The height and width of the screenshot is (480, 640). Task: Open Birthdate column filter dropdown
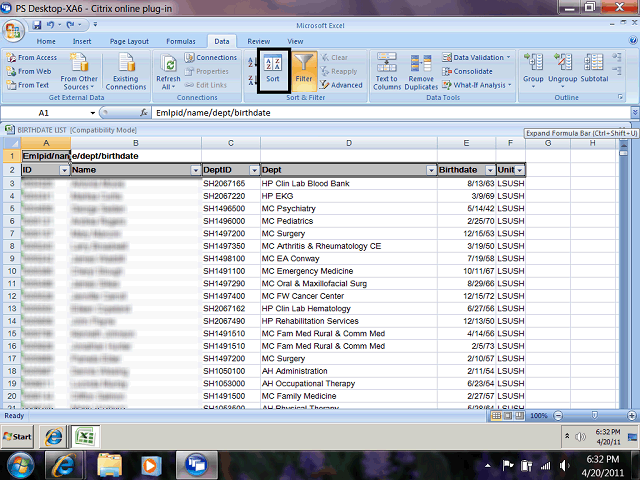click(x=490, y=170)
